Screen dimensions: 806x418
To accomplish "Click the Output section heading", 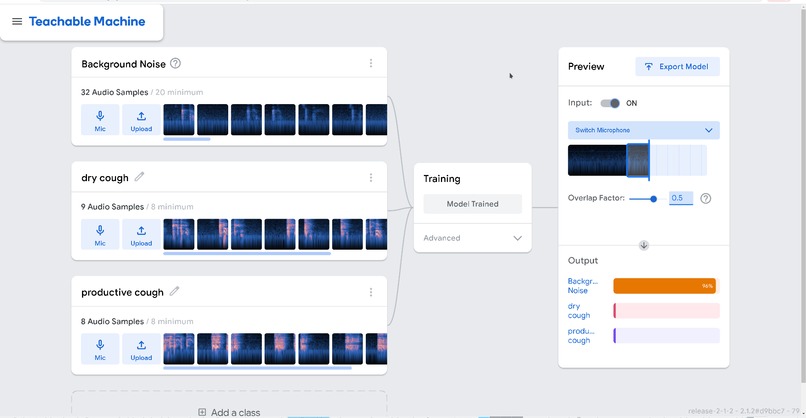I will point(583,261).
